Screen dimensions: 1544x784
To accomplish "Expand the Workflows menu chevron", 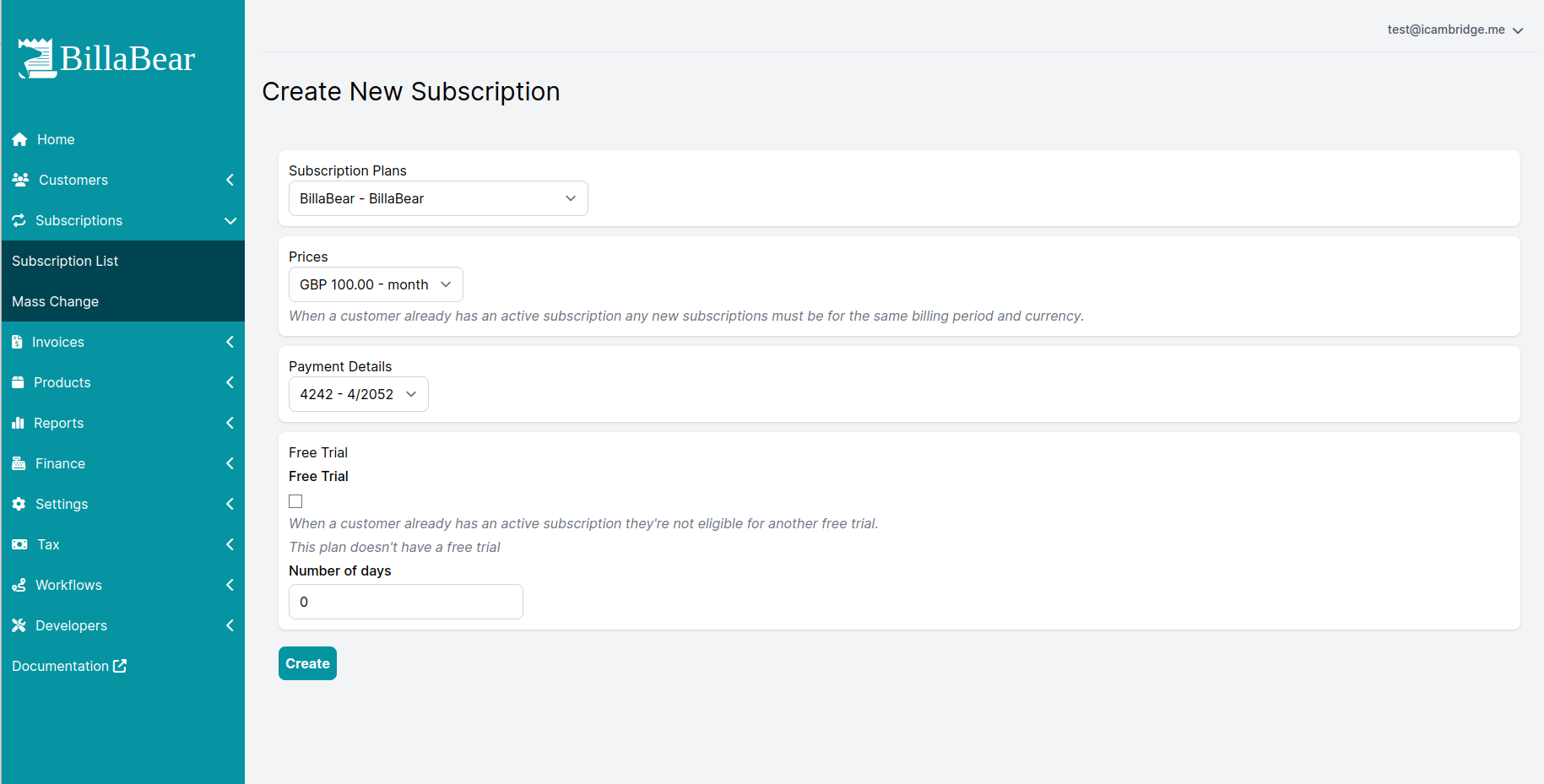I will (230, 585).
